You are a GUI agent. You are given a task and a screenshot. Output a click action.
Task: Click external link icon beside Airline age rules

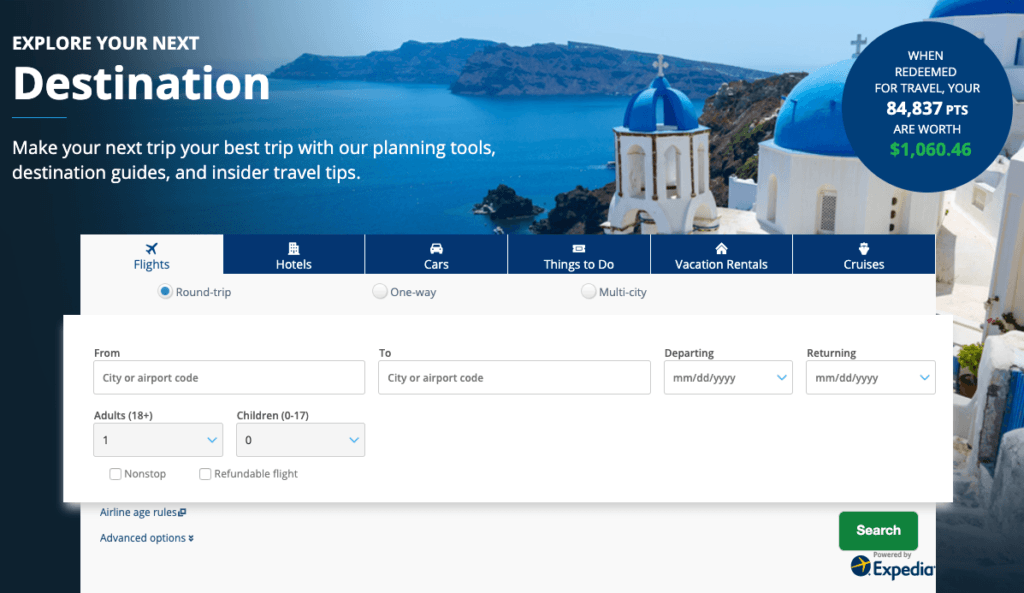pyautogui.click(x=182, y=513)
